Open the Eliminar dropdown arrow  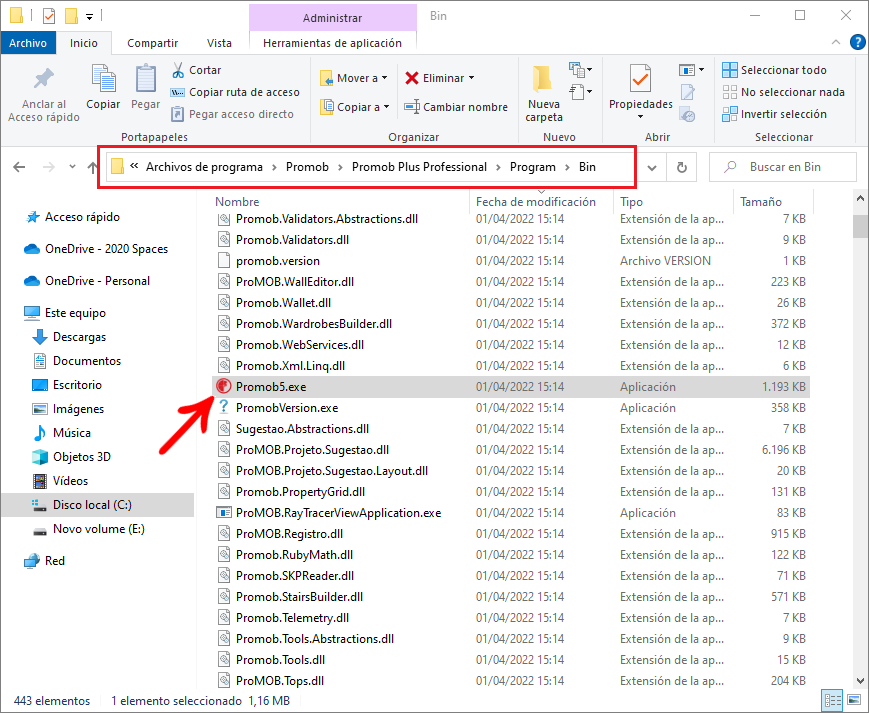pyautogui.click(x=472, y=78)
